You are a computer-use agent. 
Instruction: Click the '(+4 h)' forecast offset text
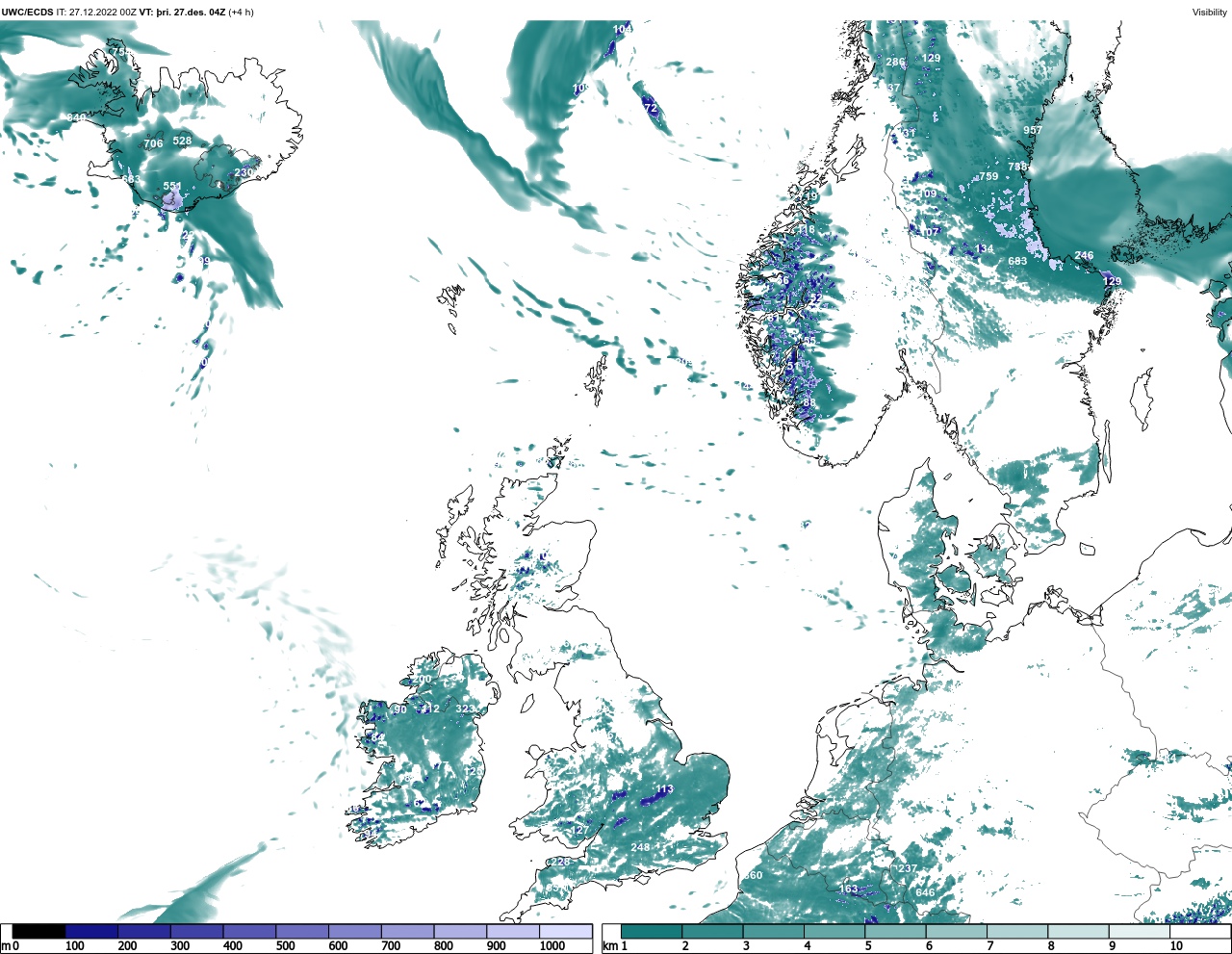pyautogui.click(x=242, y=13)
